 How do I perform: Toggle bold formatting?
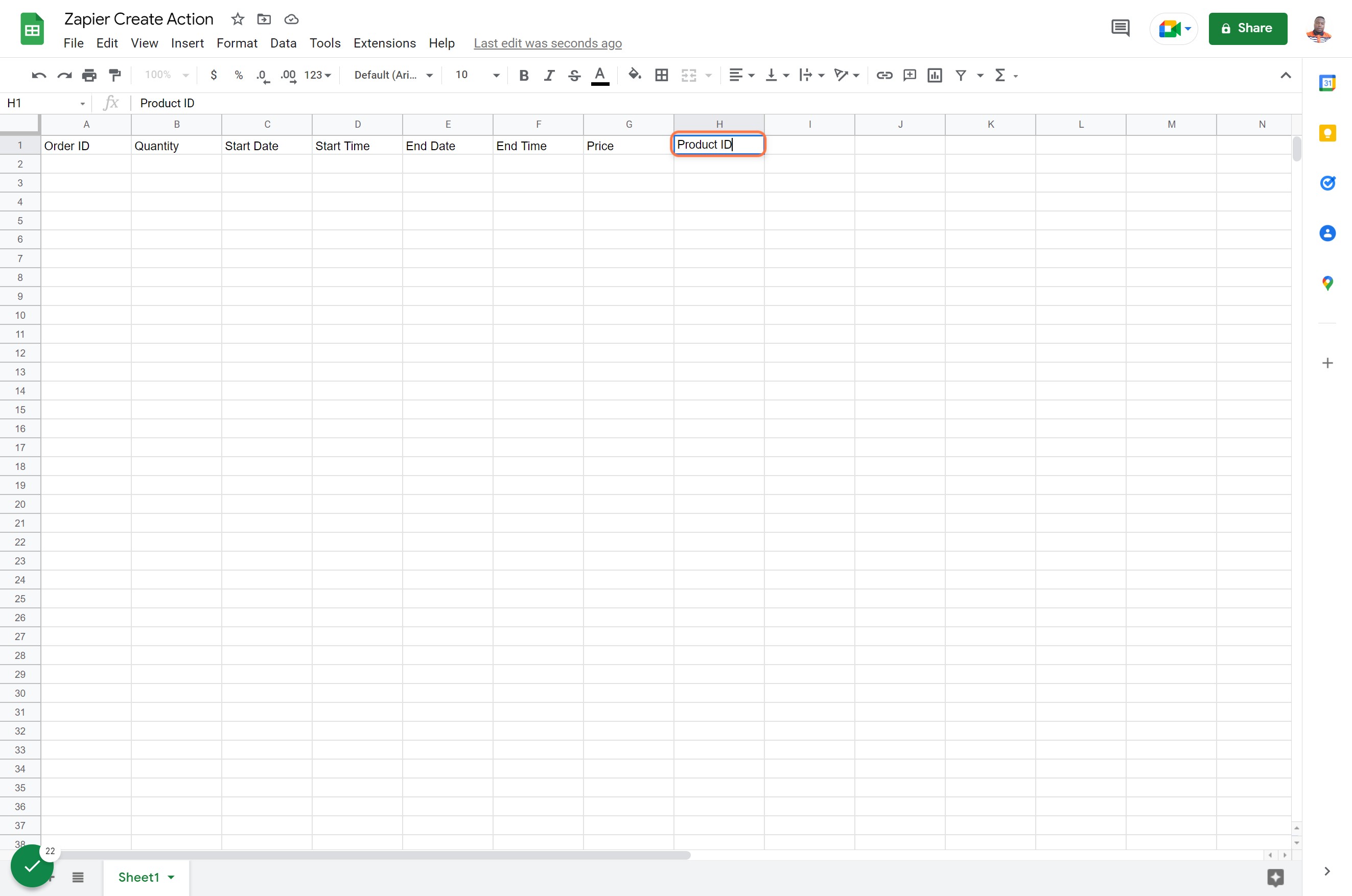[523, 76]
